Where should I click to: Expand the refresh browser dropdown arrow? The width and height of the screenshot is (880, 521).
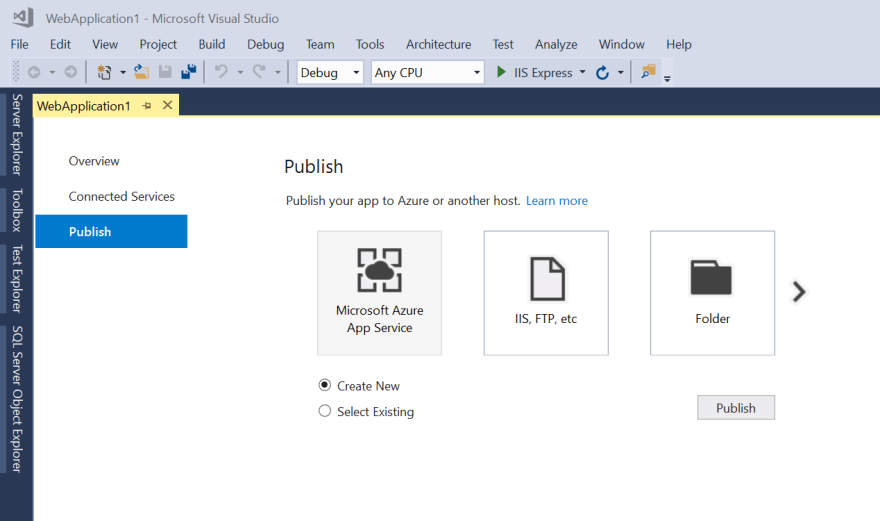(621, 72)
